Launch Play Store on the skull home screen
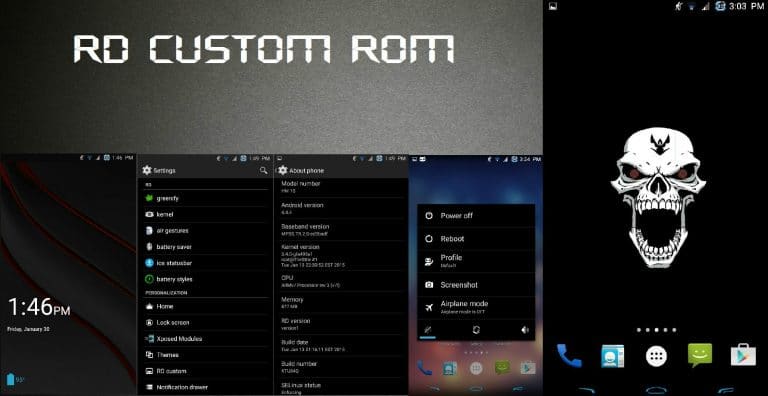Screen dimensions: 768x396 (743, 355)
